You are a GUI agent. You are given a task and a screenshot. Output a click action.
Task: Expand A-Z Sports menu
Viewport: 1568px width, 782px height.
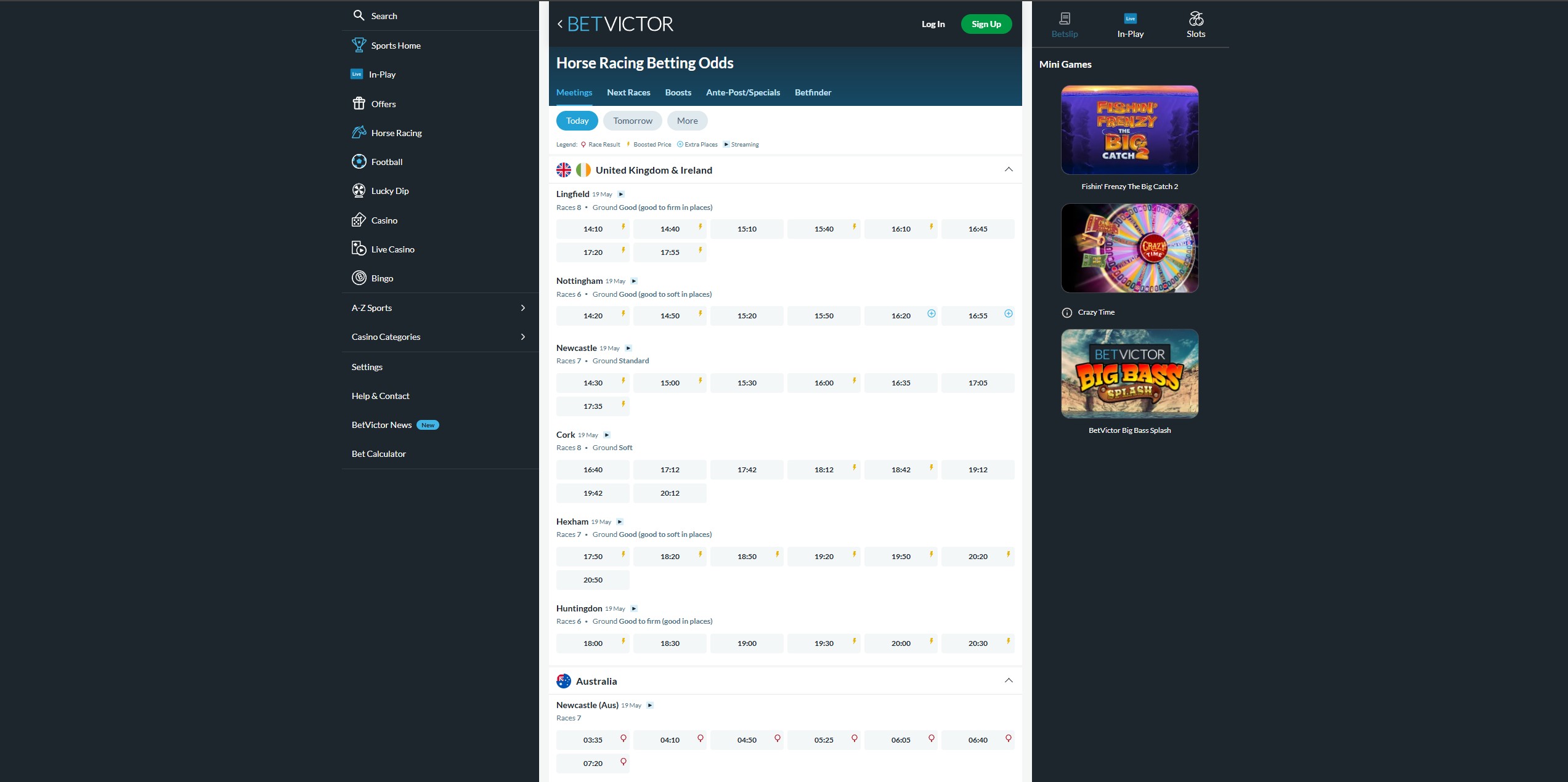440,308
